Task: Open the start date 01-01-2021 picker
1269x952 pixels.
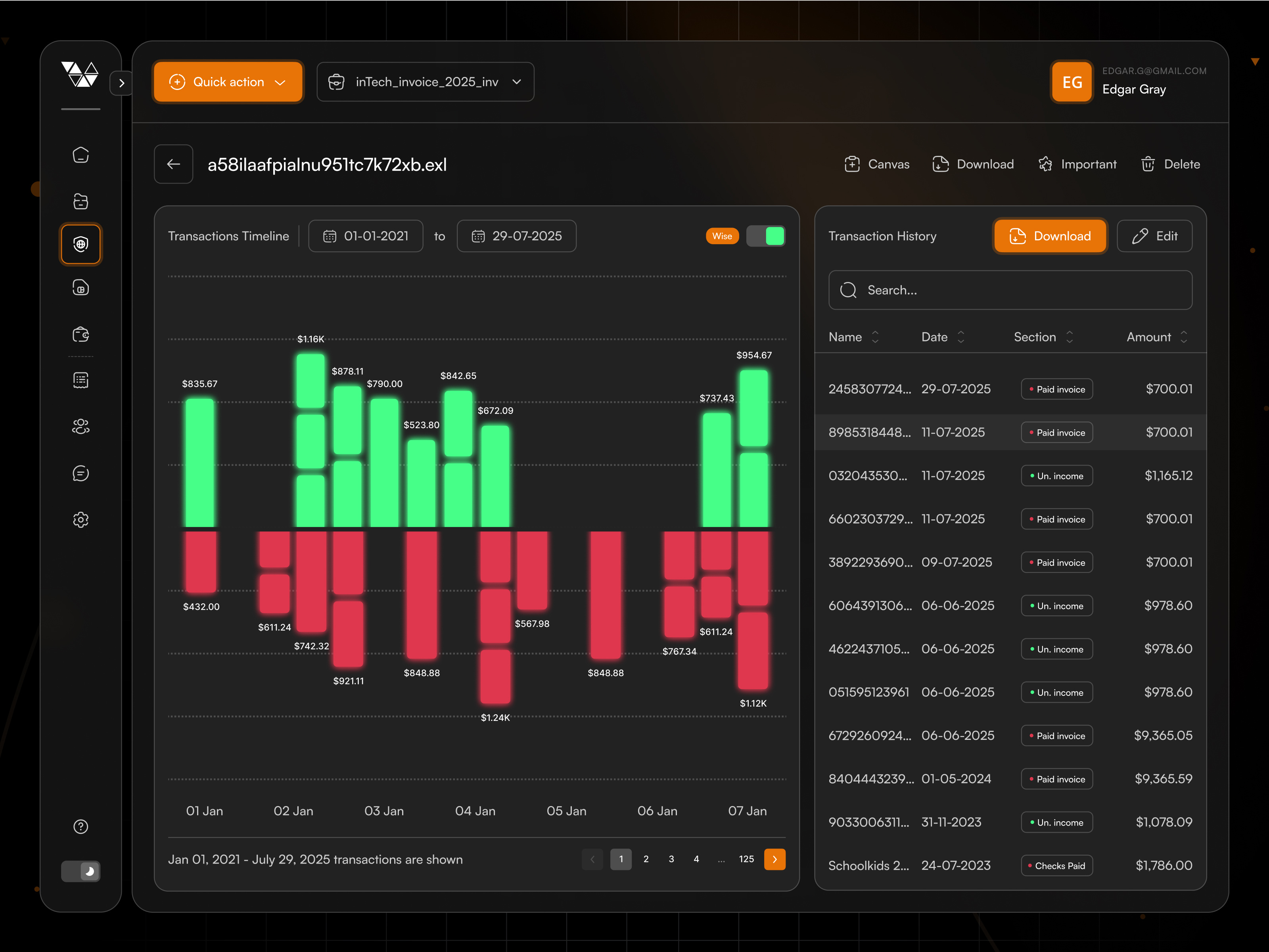Action: [366, 236]
